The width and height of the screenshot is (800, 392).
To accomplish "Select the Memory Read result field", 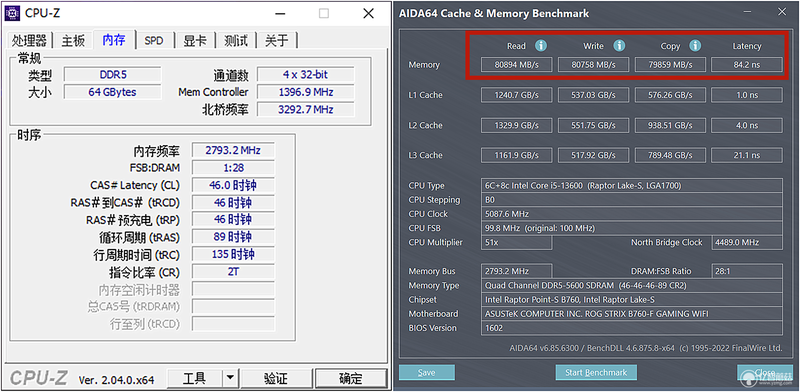I will pyautogui.click(x=516, y=65).
